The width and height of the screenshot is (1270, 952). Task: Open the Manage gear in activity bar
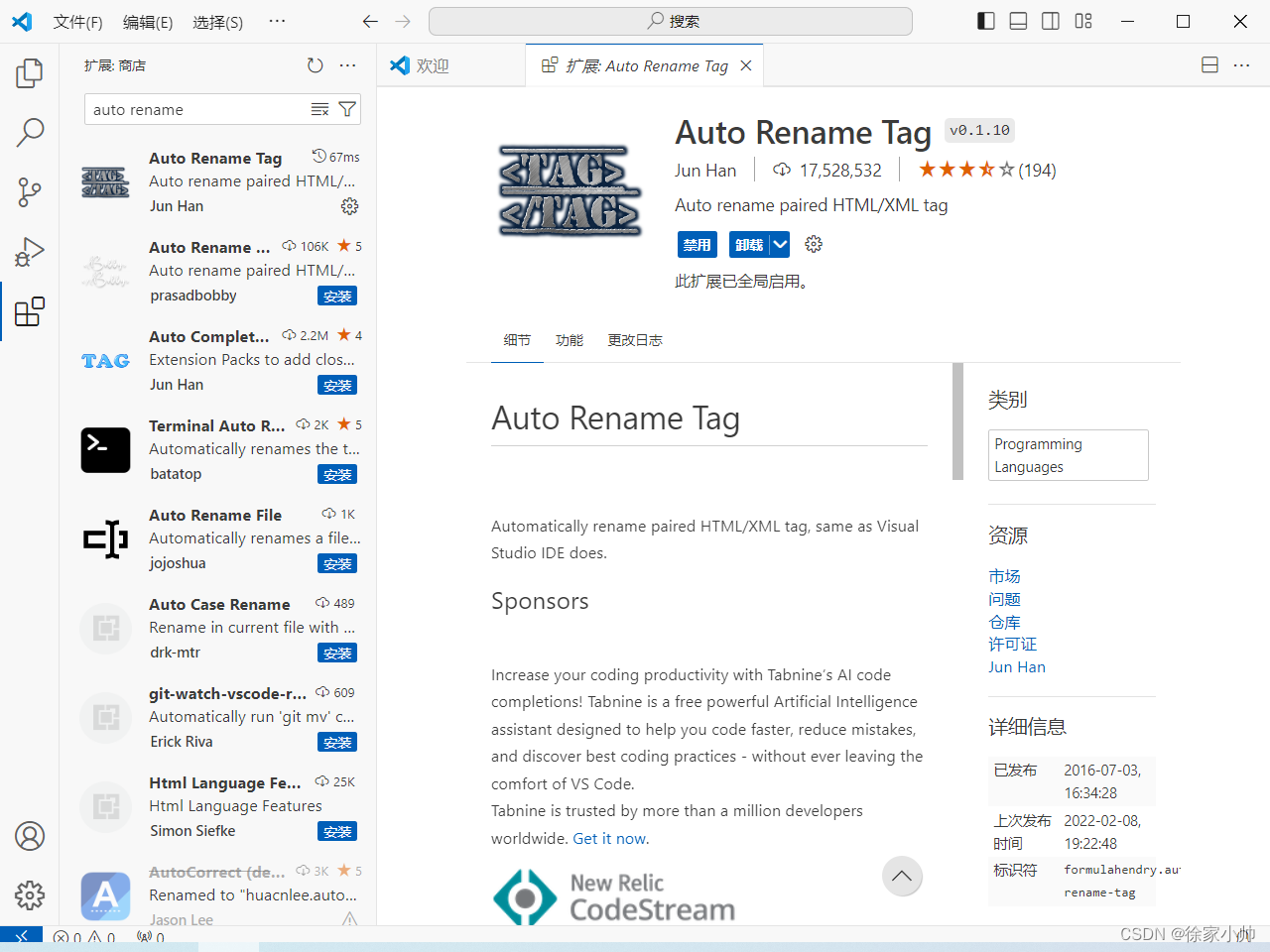click(30, 895)
